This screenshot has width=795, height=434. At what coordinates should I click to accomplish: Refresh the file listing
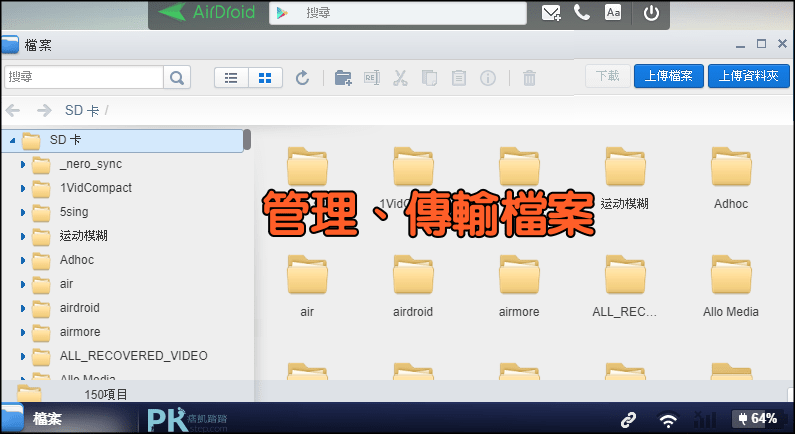(x=303, y=78)
